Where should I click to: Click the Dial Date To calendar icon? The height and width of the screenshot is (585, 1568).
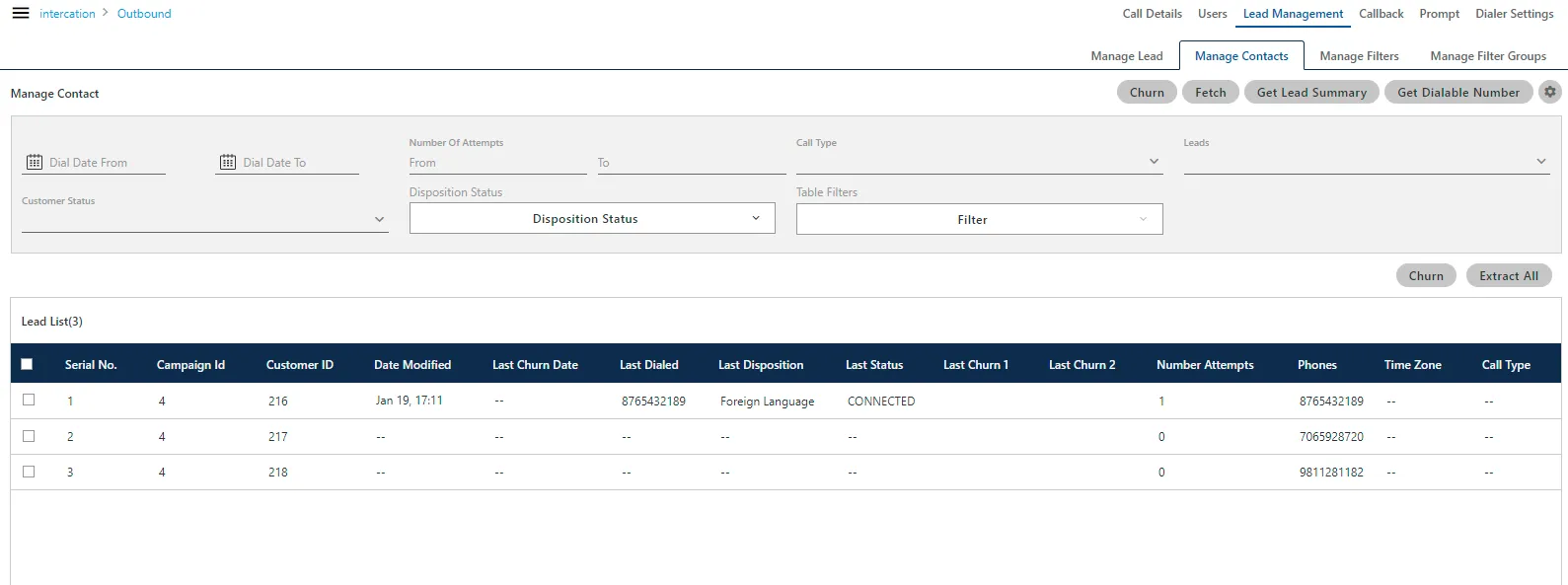(x=228, y=162)
